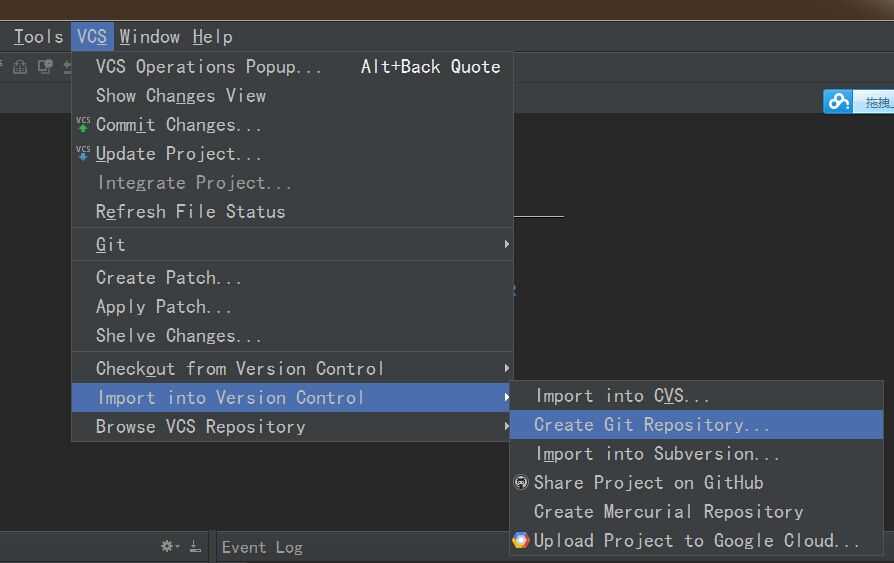Click the lock icon in the toolbar
The image size is (894, 563).
(x=20, y=67)
